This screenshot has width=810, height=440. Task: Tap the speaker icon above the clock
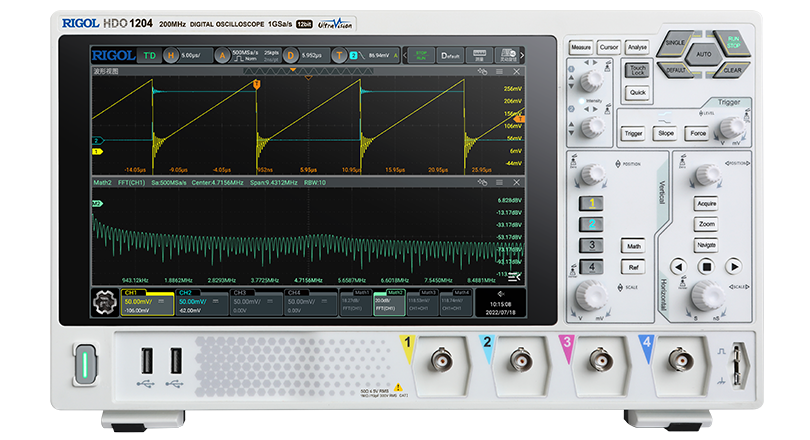pos(501,294)
